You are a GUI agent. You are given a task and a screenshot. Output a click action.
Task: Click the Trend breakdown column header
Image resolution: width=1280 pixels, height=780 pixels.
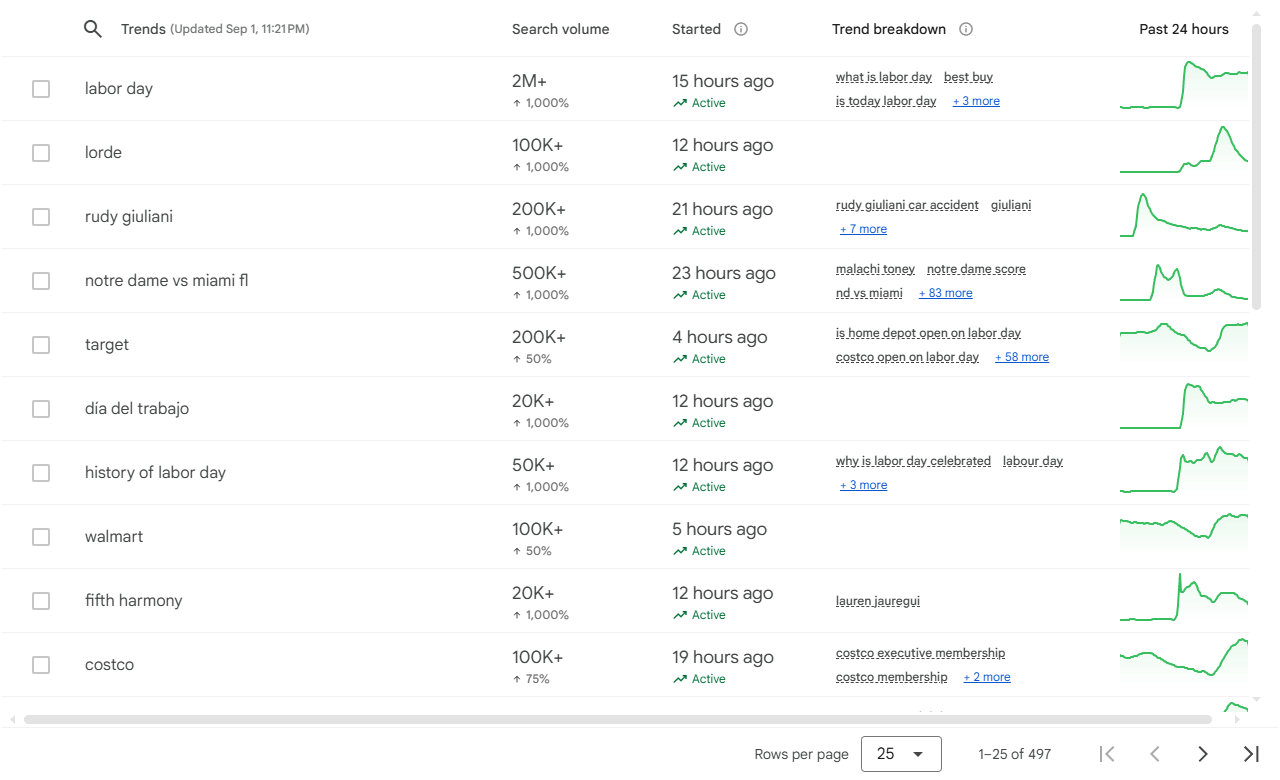tap(889, 29)
